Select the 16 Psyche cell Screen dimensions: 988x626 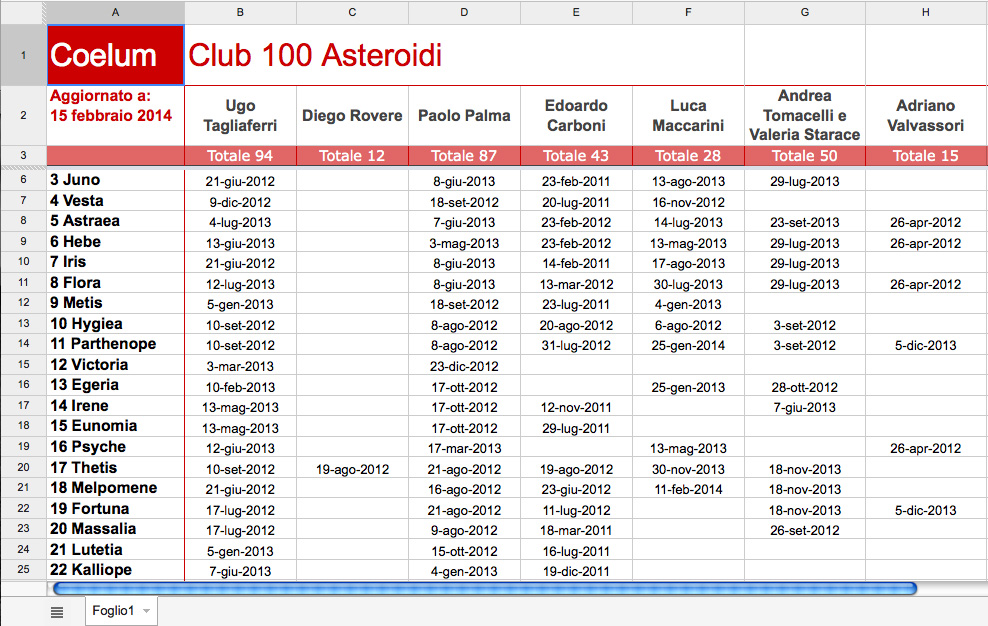tap(115, 447)
